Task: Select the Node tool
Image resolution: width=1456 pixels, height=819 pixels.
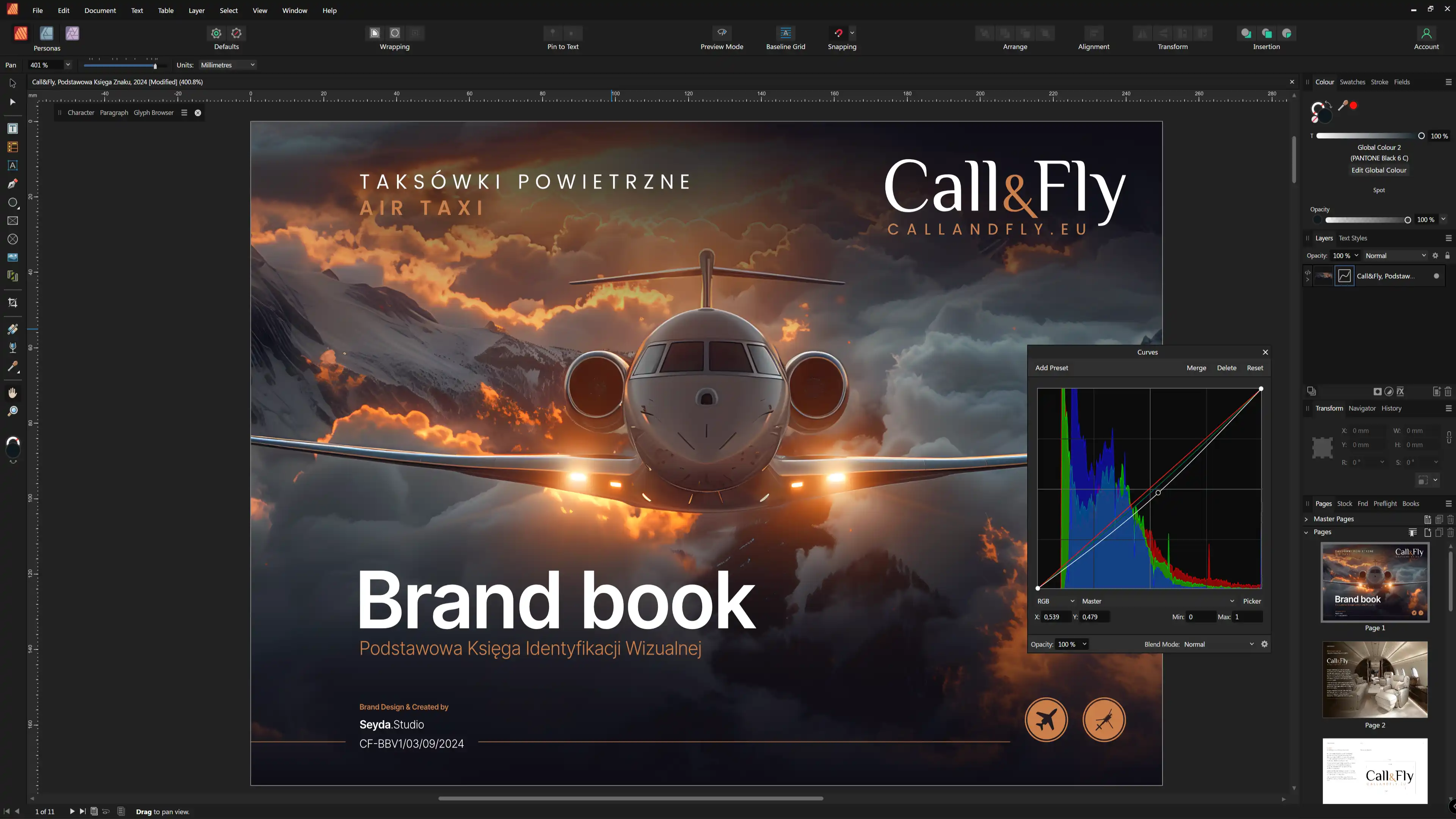Action: pos(13,102)
